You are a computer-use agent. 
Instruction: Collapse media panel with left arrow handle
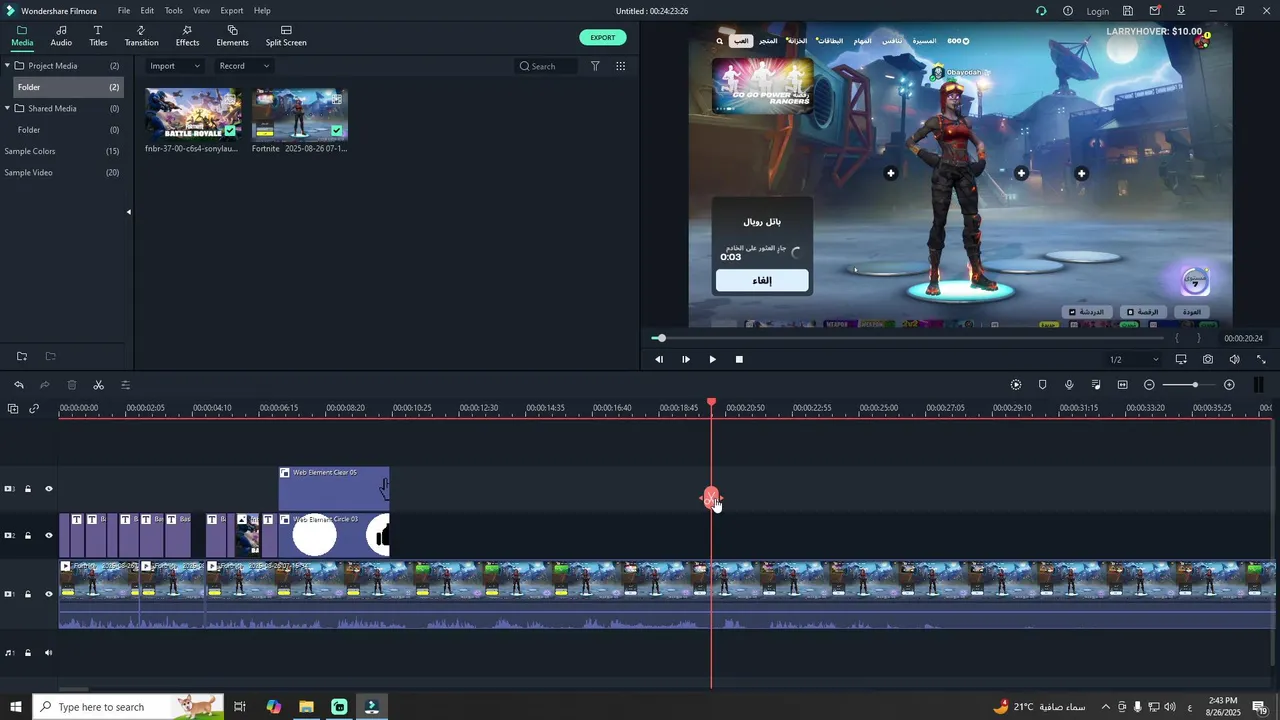[128, 212]
